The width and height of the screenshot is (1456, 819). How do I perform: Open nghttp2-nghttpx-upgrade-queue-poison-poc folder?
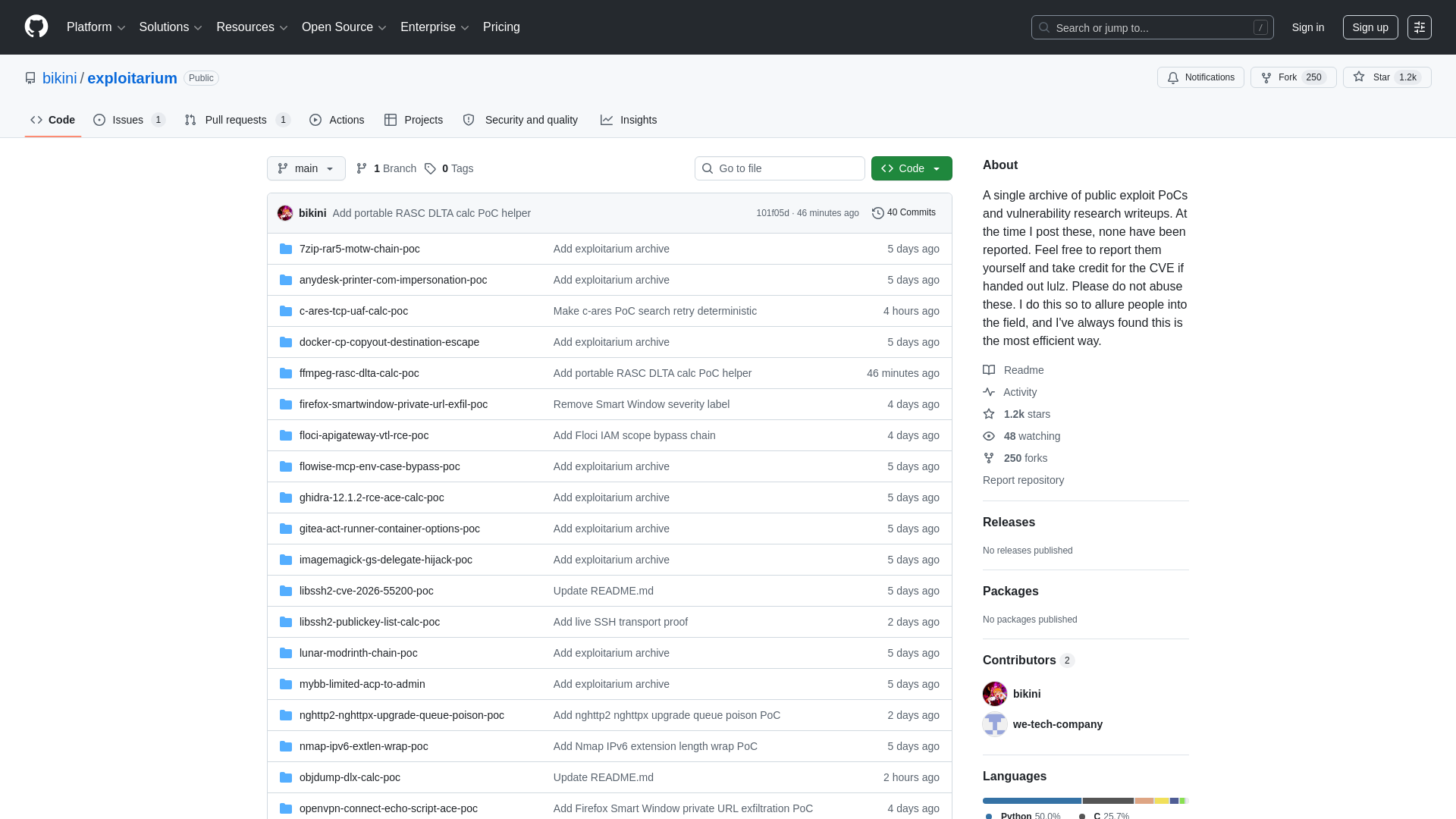pyautogui.click(x=402, y=715)
